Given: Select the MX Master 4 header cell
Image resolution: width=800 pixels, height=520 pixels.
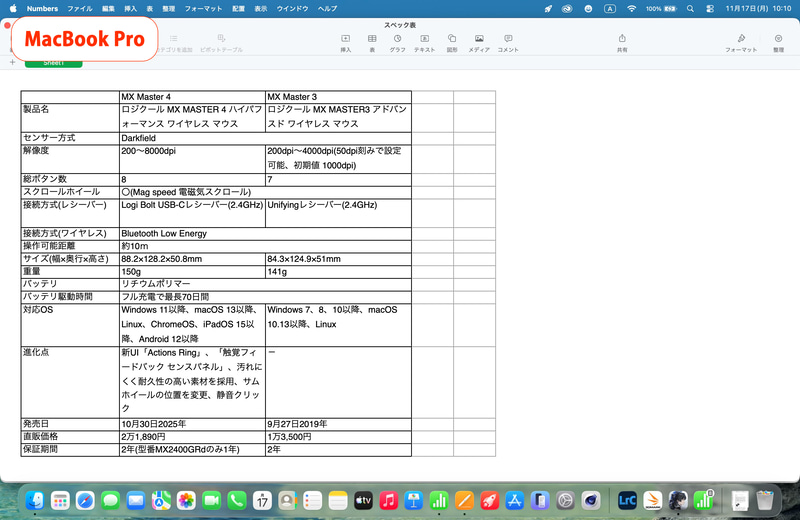Looking at the screenshot, I should [192, 97].
